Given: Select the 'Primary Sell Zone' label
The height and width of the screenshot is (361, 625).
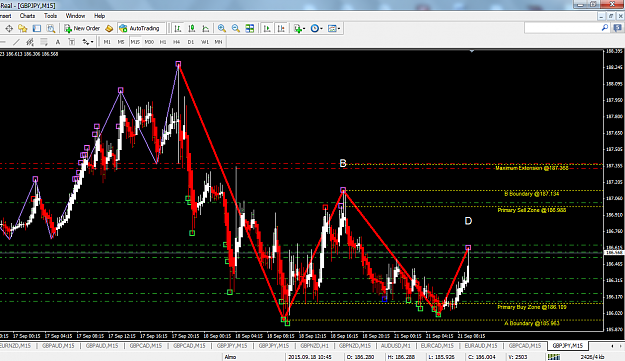Looking at the screenshot, I should (532, 210).
